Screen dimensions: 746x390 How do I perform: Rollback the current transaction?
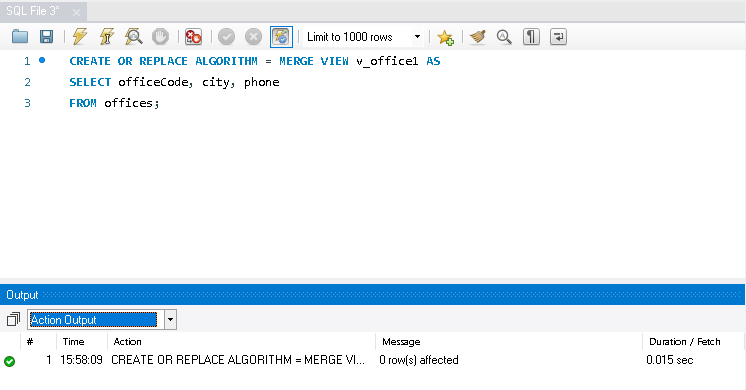tap(253, 37)
